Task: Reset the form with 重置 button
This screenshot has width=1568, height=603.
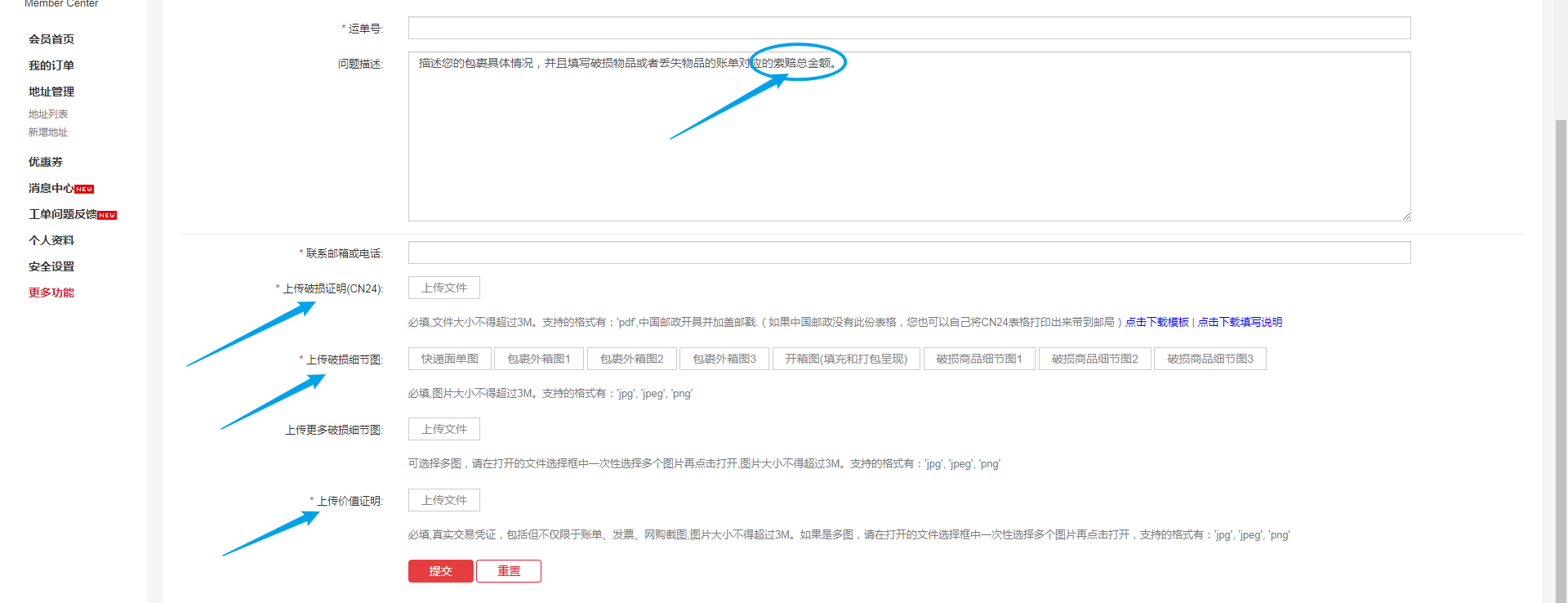Action: 509,571
